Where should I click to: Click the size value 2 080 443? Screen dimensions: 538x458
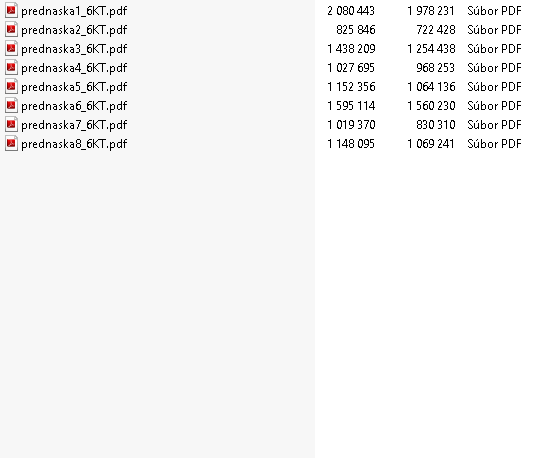(x=351, y=11)
